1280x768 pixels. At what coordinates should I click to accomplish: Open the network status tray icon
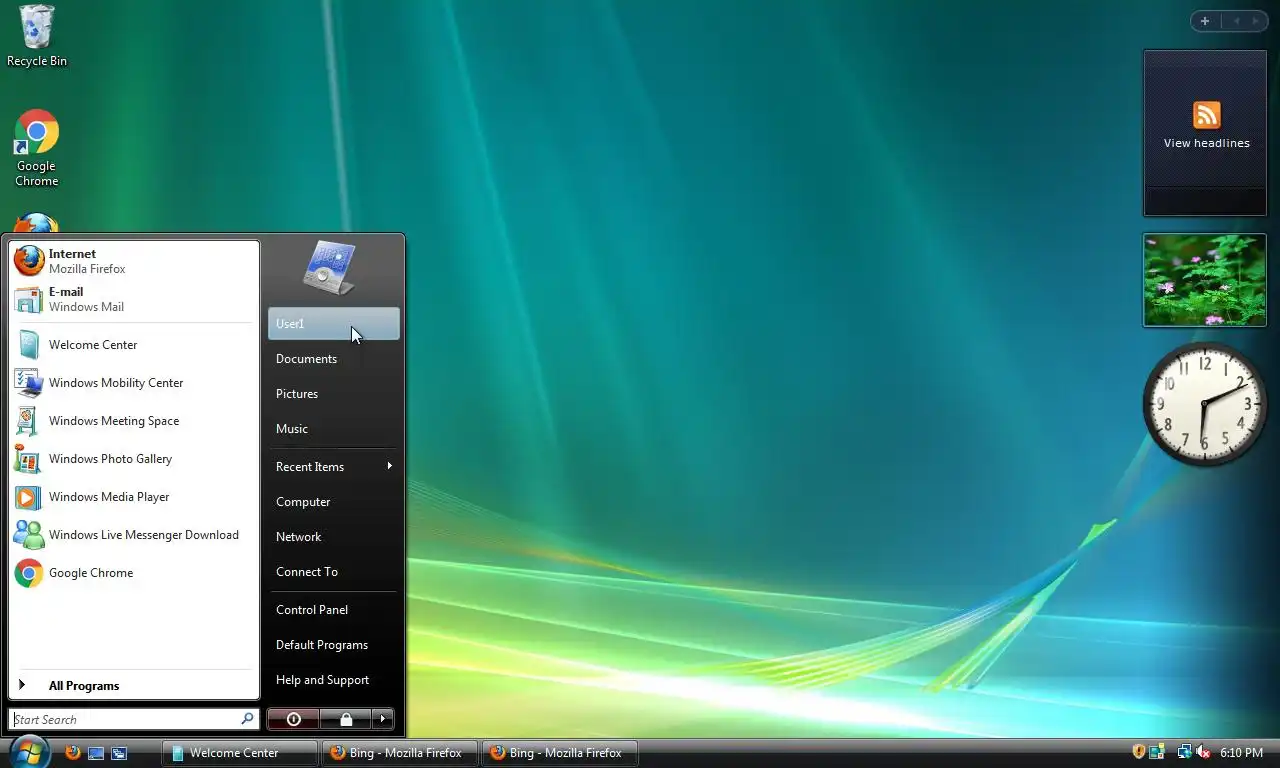(x=1184, y=752)
